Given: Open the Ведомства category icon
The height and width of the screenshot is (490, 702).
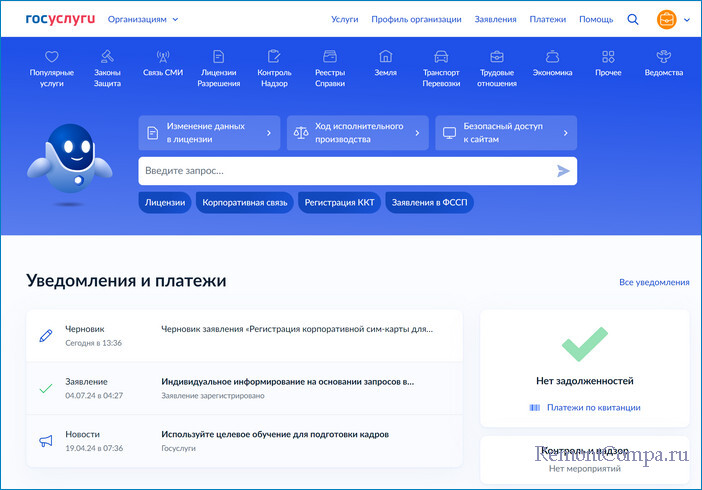Looking at the screenshot, I should (663, 57).
